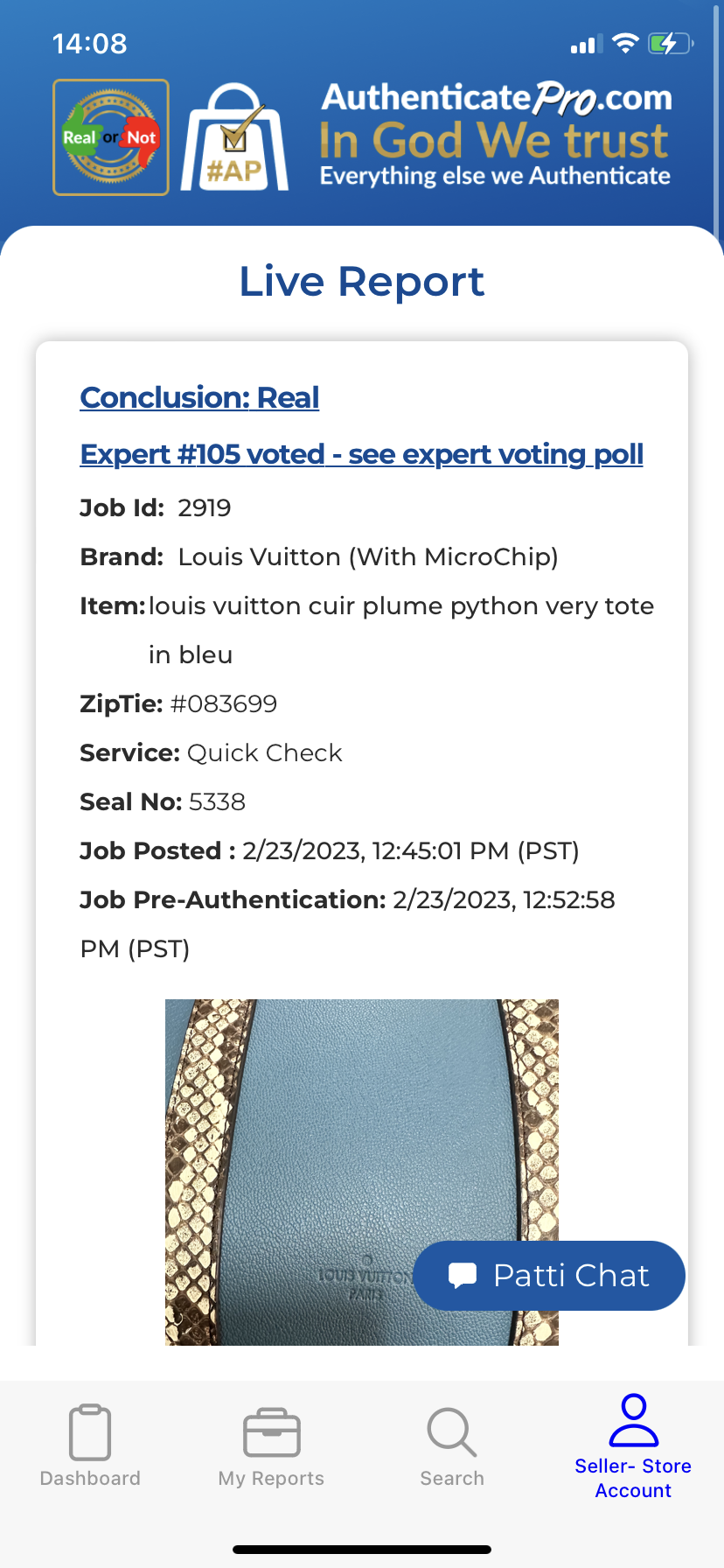Tap the Search magnifying glass icon
This screenshot has height=1568, width=724.
(452, 1432)
